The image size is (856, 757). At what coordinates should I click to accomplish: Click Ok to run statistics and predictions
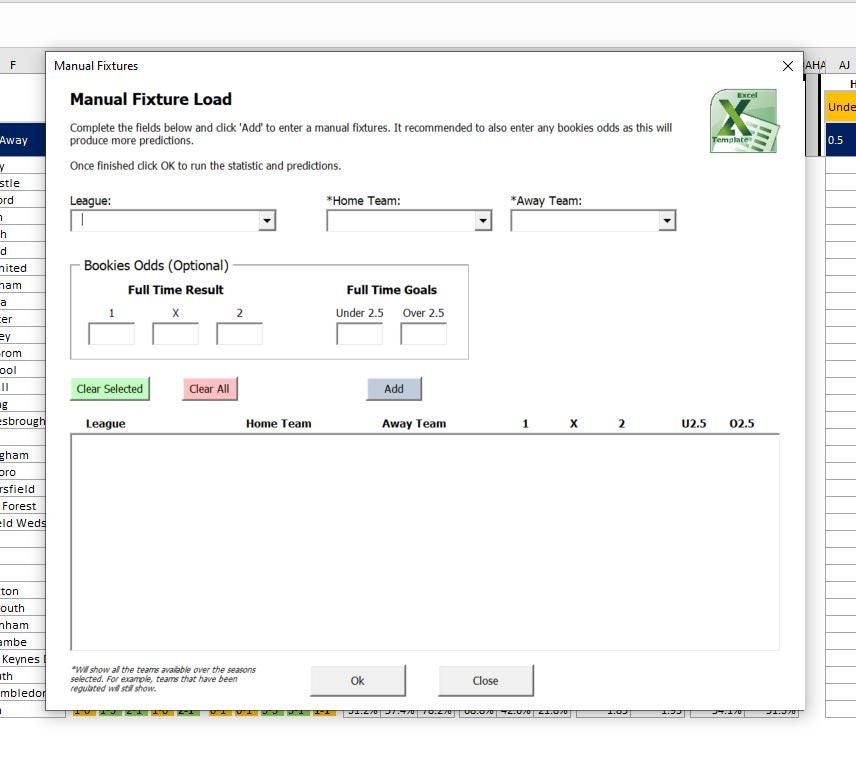[x=357, y=680]
